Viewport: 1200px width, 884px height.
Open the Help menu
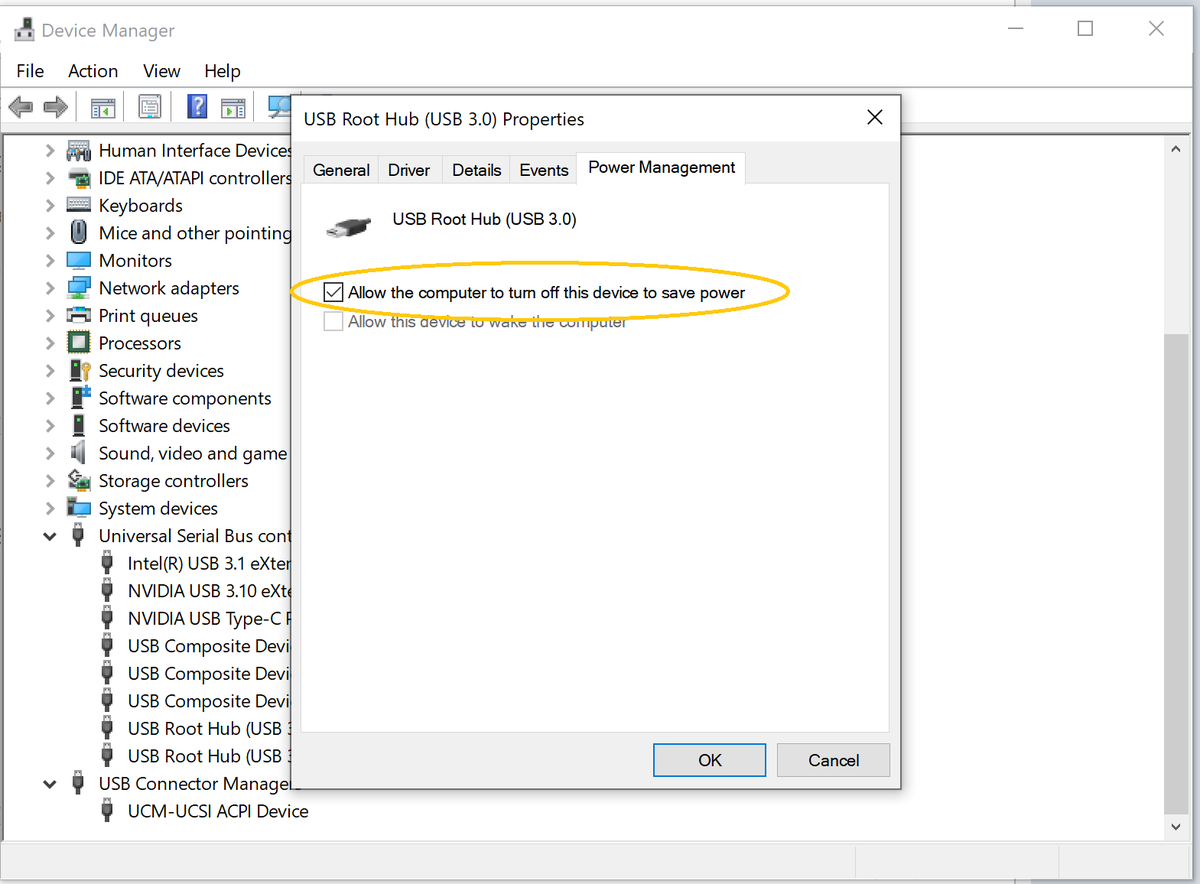222,71
